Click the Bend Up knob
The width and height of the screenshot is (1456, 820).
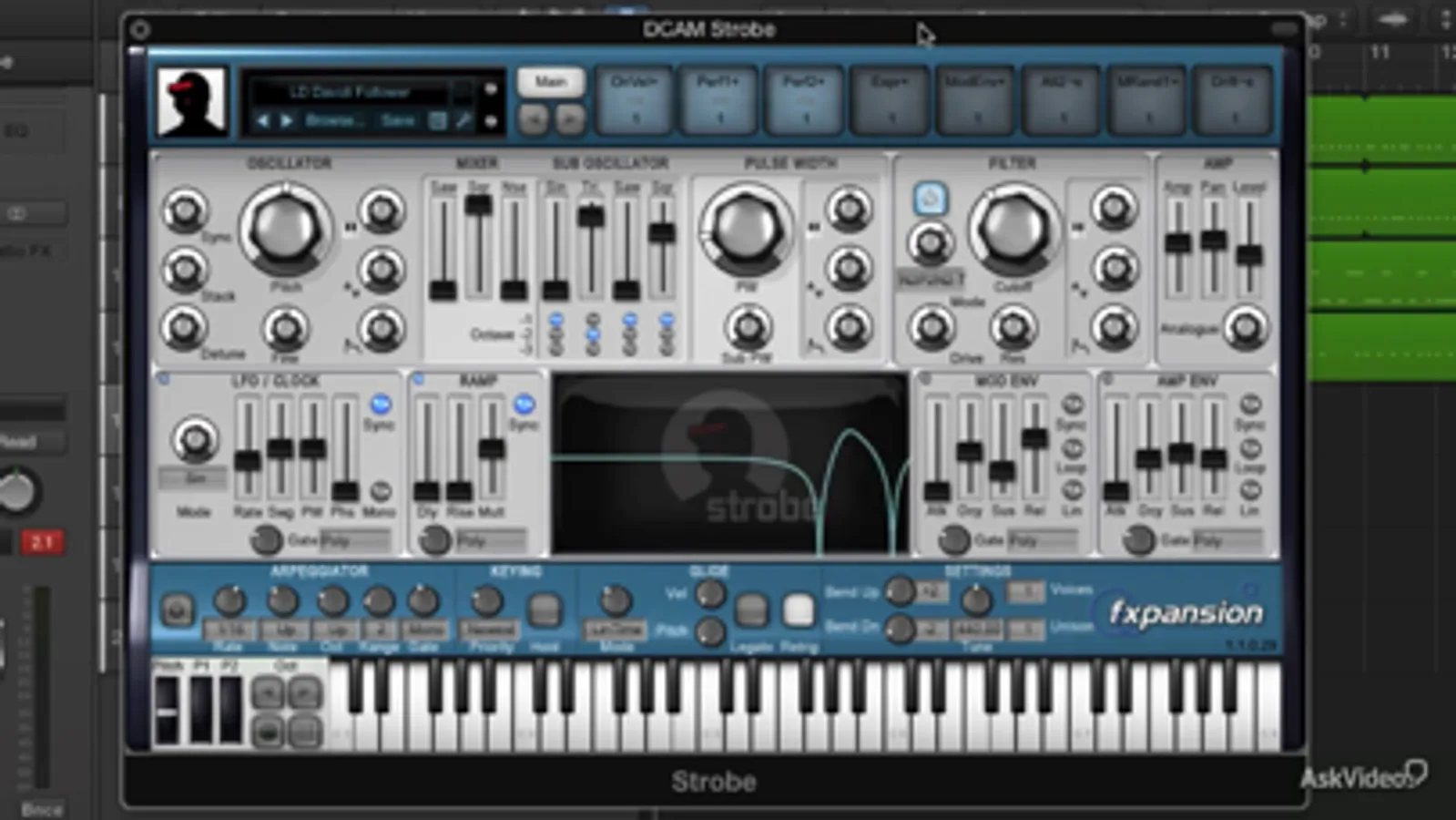(x=900, y=591)
